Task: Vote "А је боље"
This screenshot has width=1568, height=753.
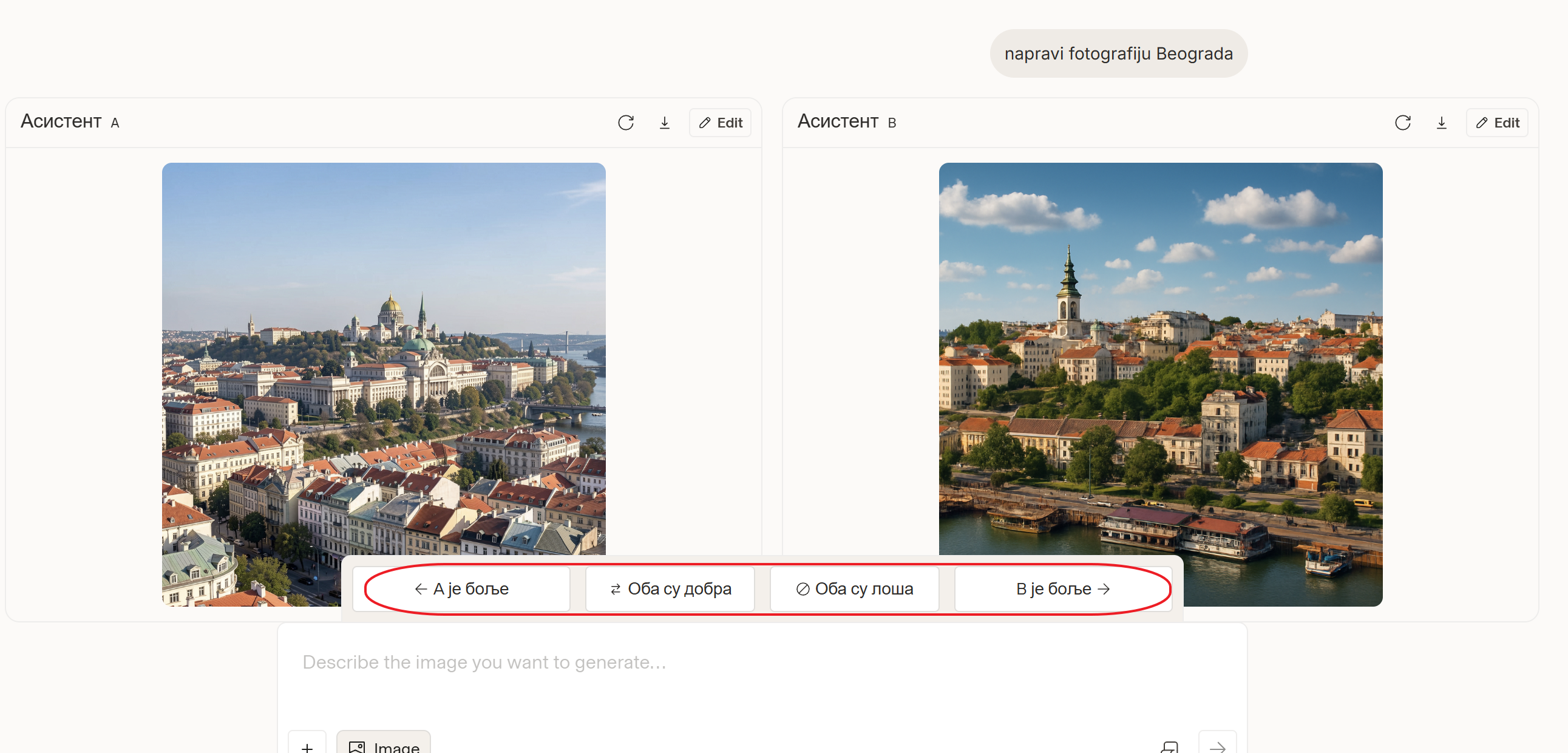Action: 461,588
